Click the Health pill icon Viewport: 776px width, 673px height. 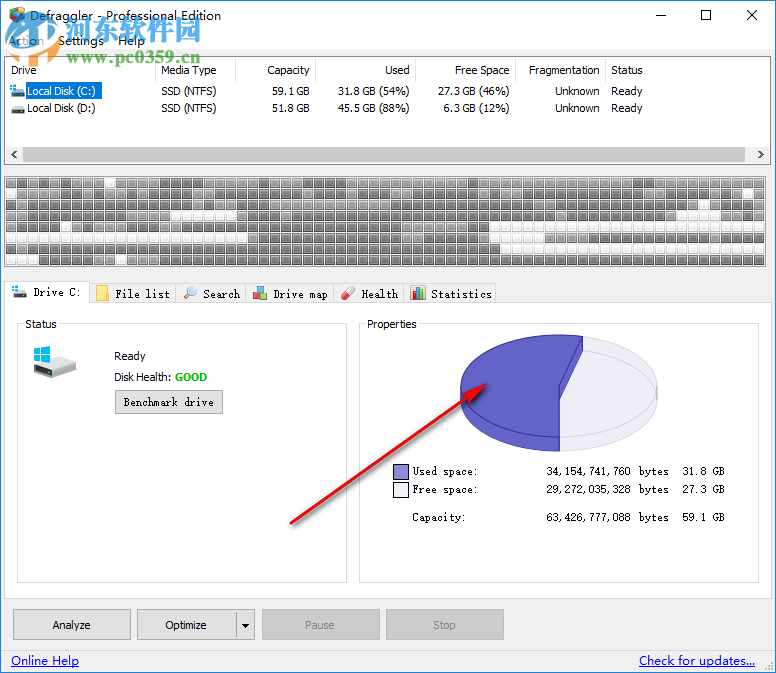click(x=347, y=293)
